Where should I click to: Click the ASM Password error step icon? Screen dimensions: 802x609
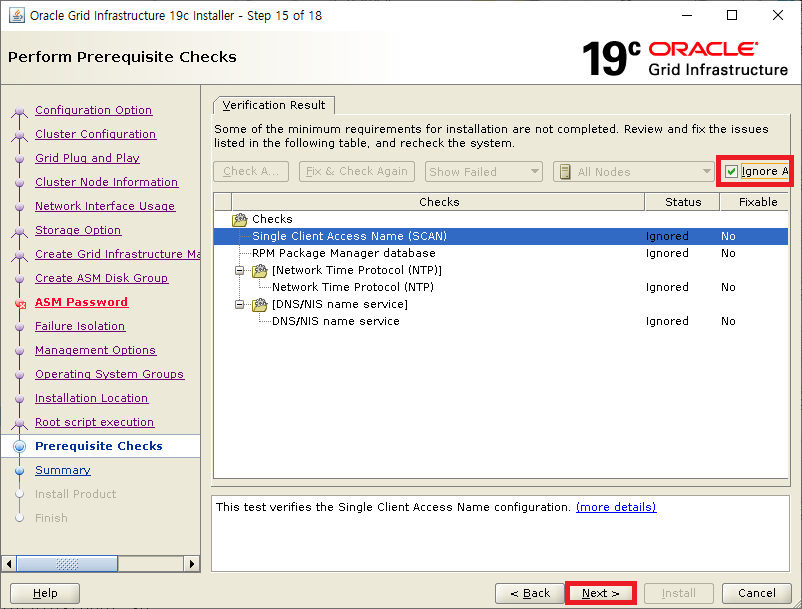click(20, 303)
